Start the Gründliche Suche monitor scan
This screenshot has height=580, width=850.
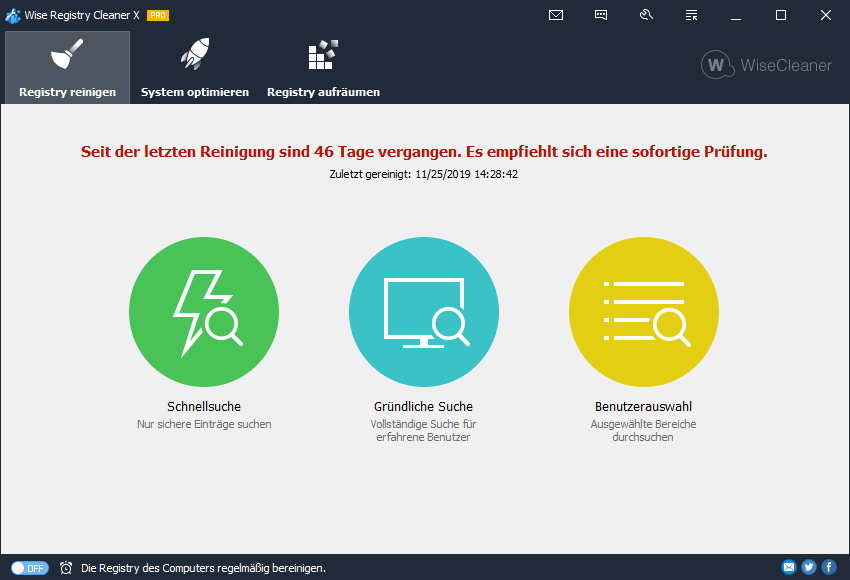pyautogui.click(x=424, y=312)
